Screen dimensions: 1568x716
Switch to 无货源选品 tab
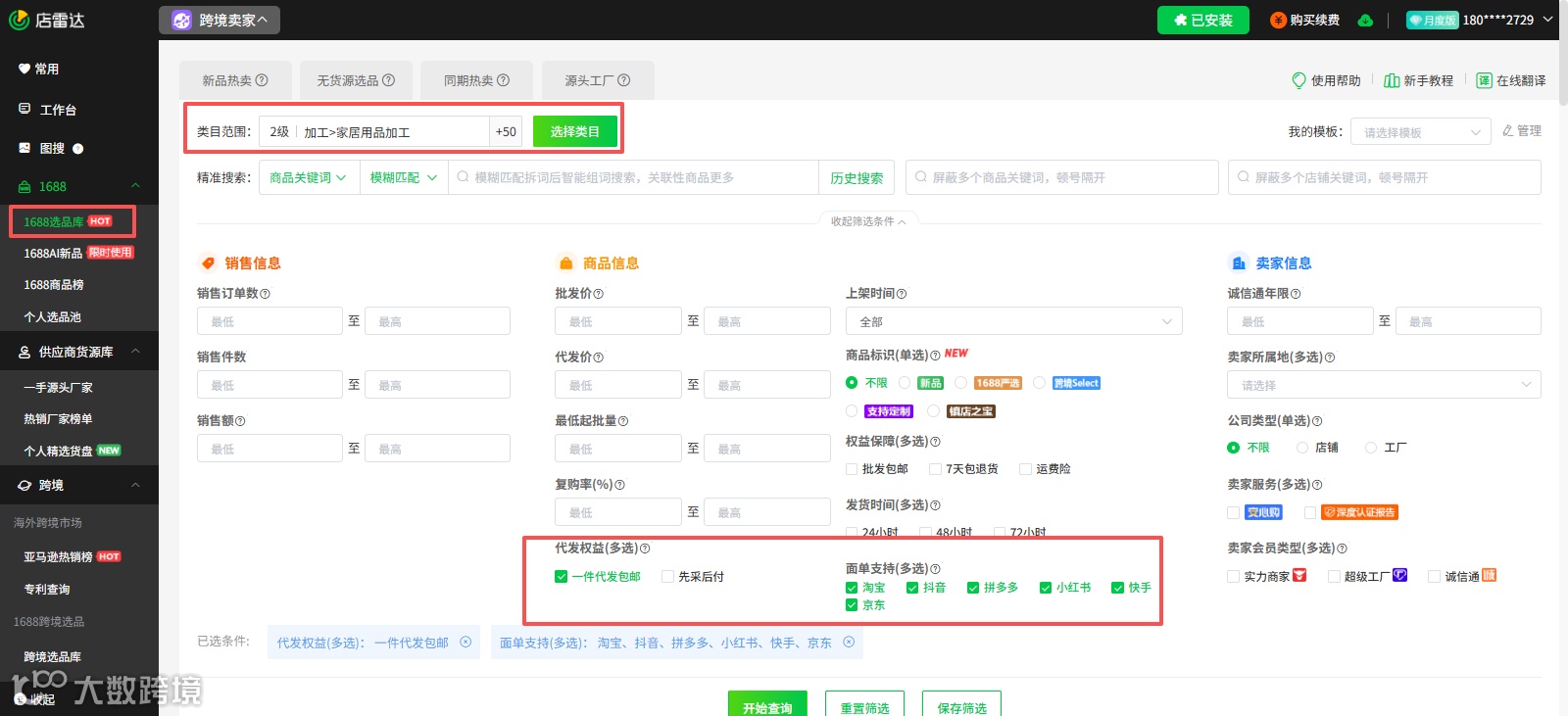click(356, 80)
